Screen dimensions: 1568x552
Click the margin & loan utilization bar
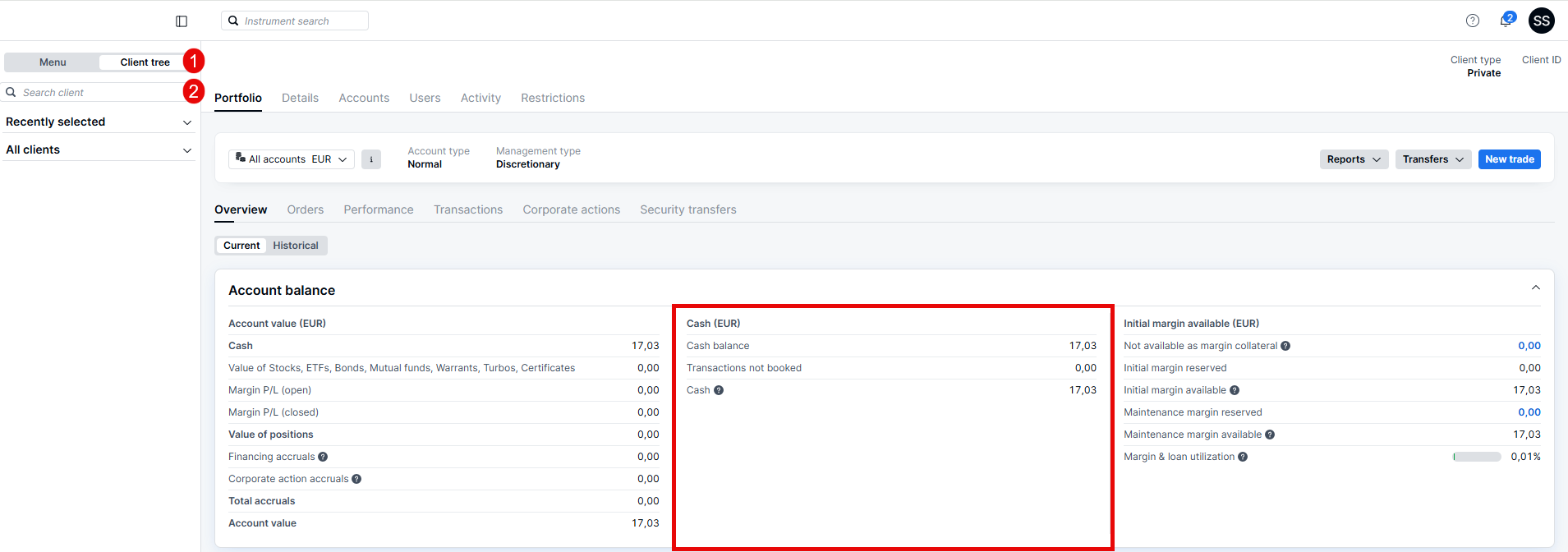(x=1476, y=457)
